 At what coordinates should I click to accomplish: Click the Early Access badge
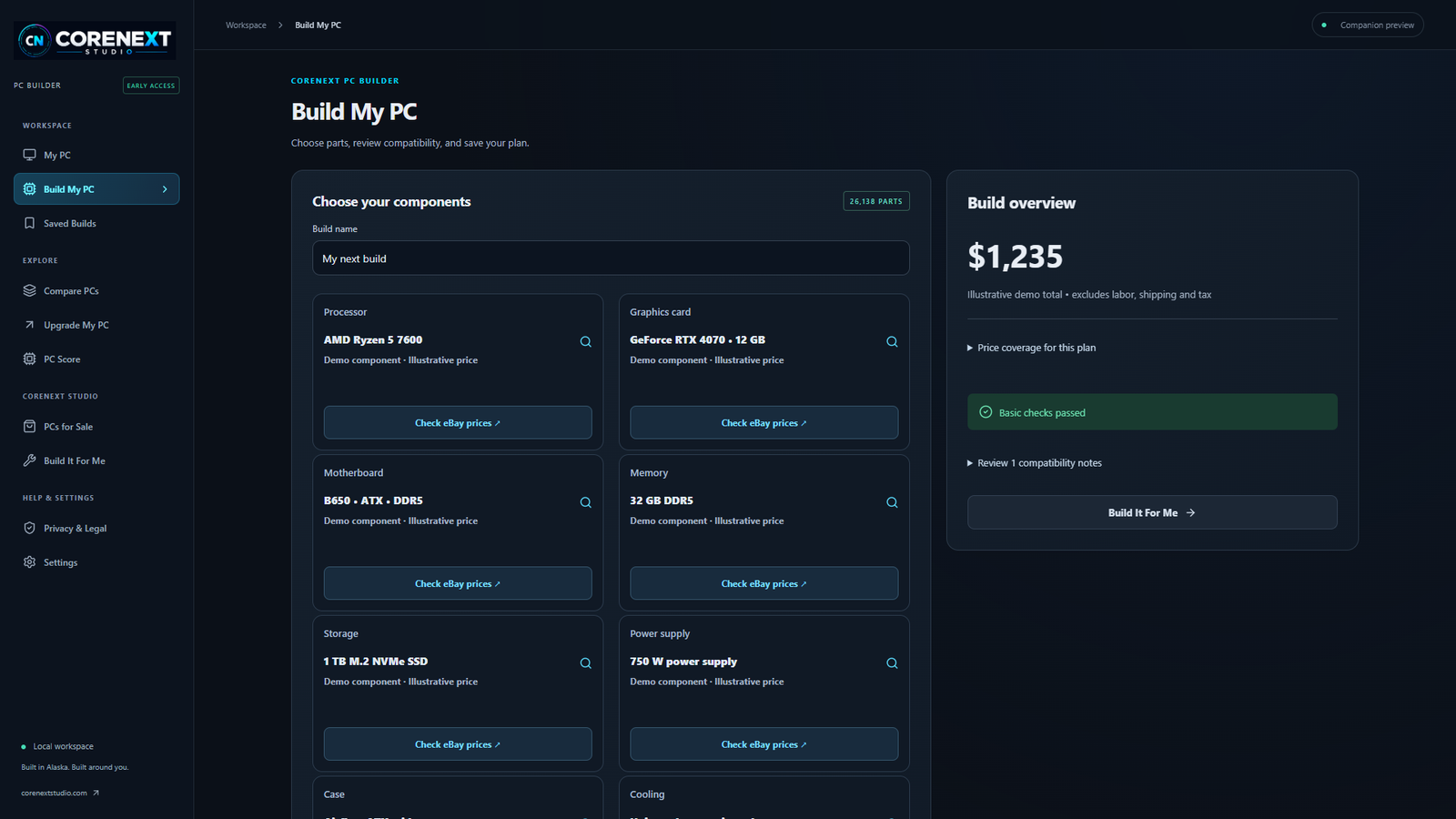pos(151,86)
